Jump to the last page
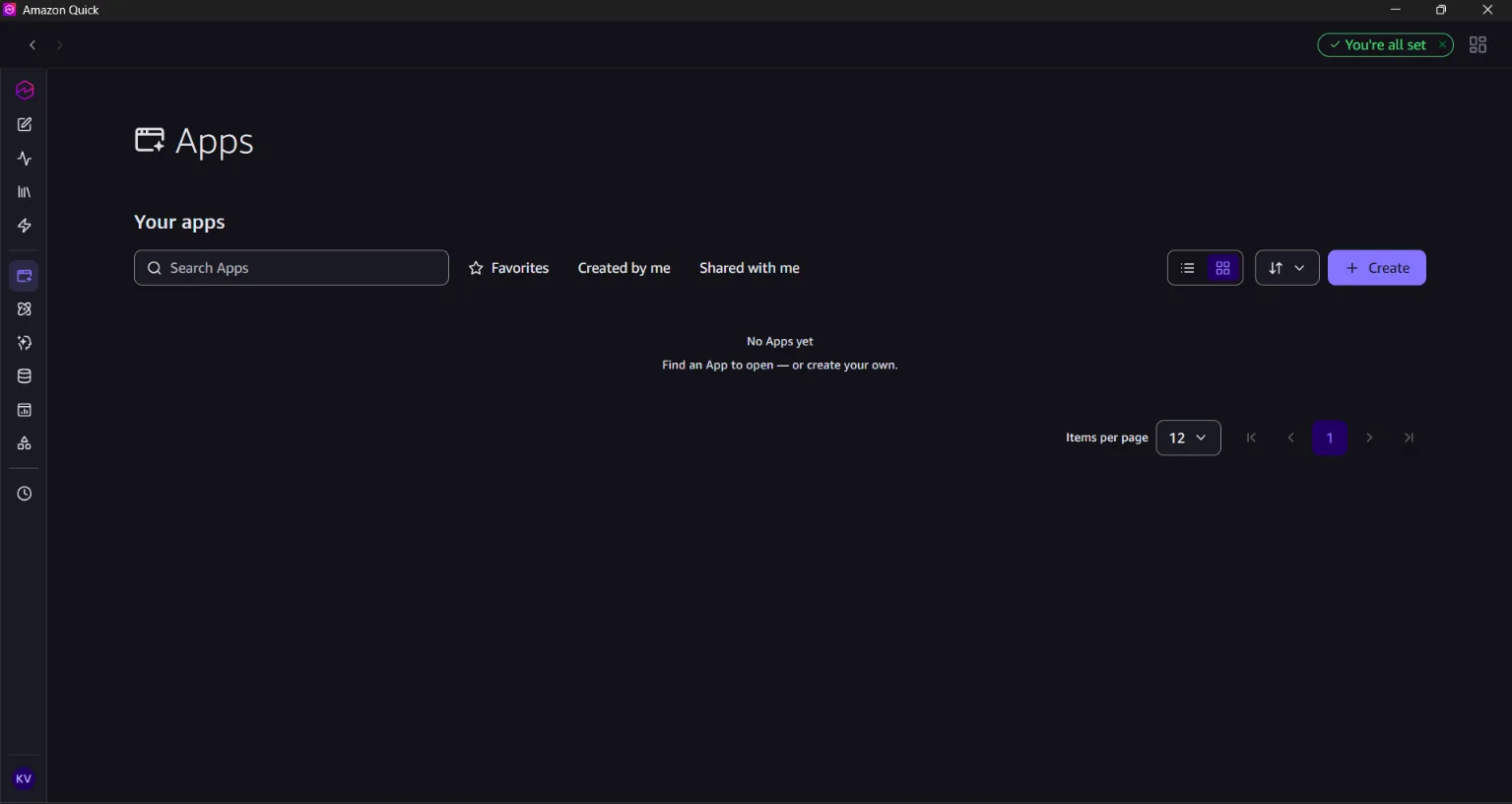The width and height of the screenshot is (1512, 804). [x=1409, y=437]
